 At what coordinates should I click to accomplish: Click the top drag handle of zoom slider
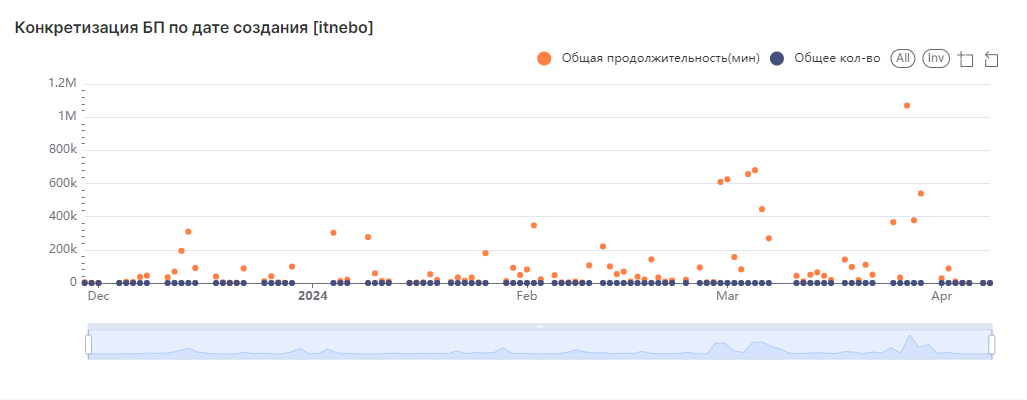540,327
